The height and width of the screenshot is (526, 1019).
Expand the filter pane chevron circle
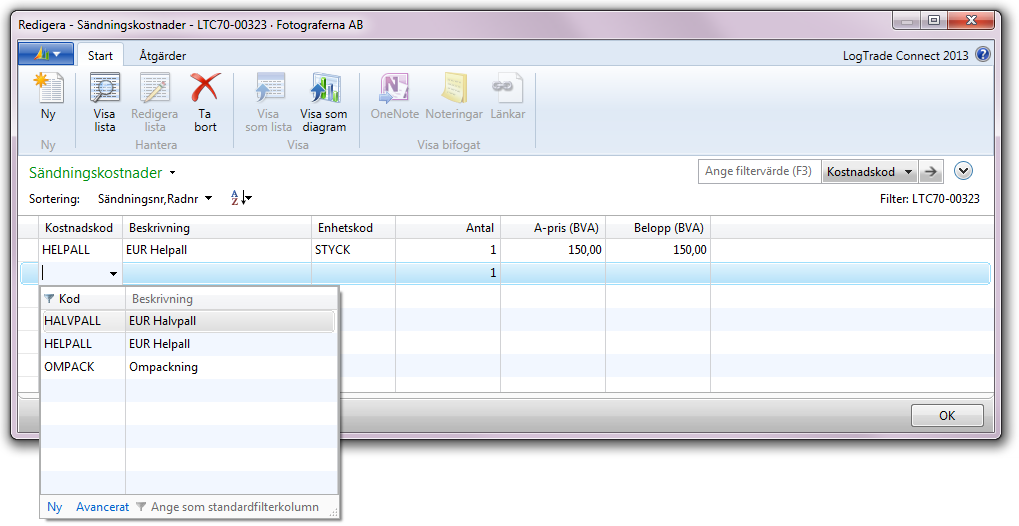963,172
